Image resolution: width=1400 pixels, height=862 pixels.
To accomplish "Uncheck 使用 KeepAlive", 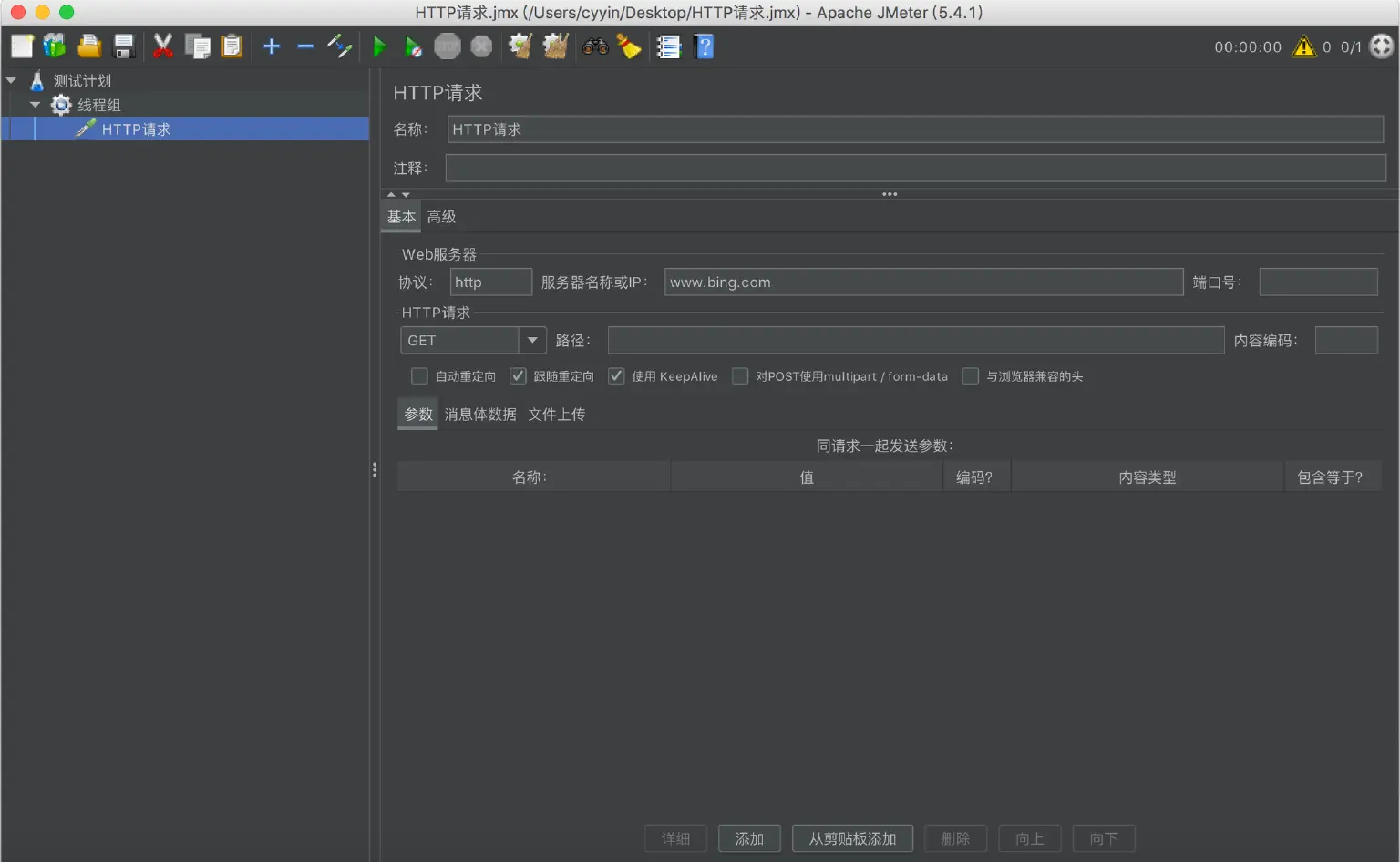I will tap(616, 375).
